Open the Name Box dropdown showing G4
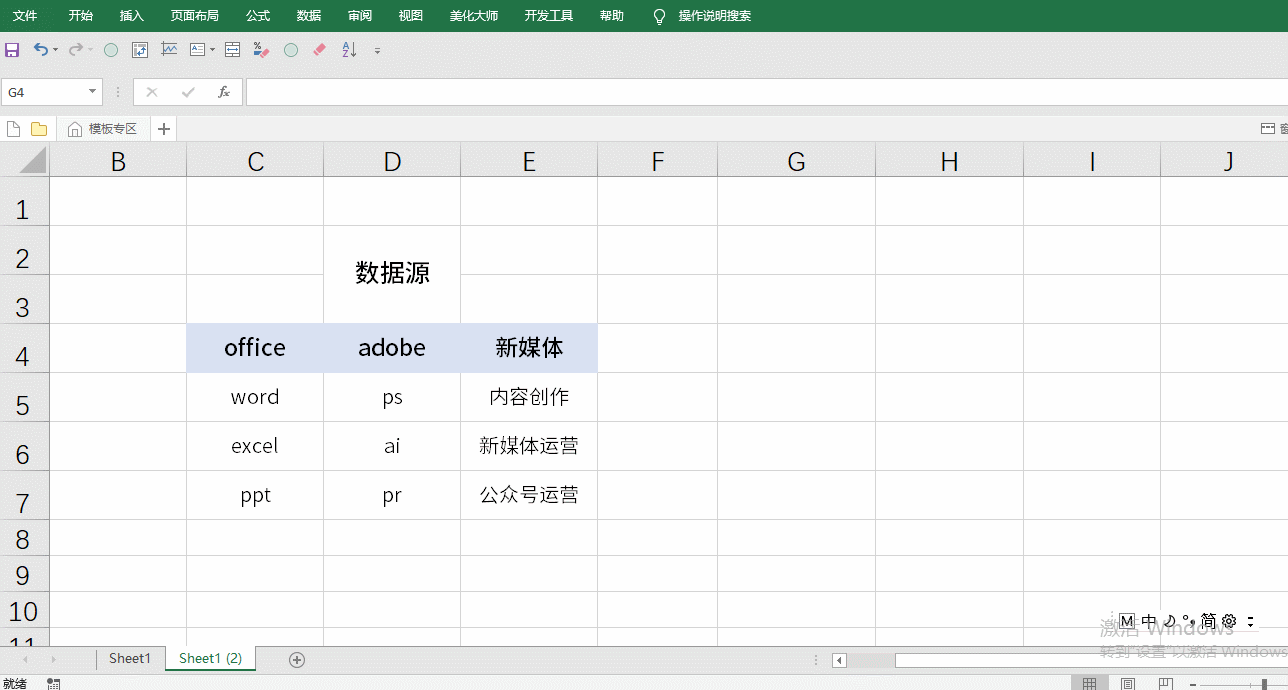Image resolution: width=1288 pixels, height=690 pixels. point(91,91)
